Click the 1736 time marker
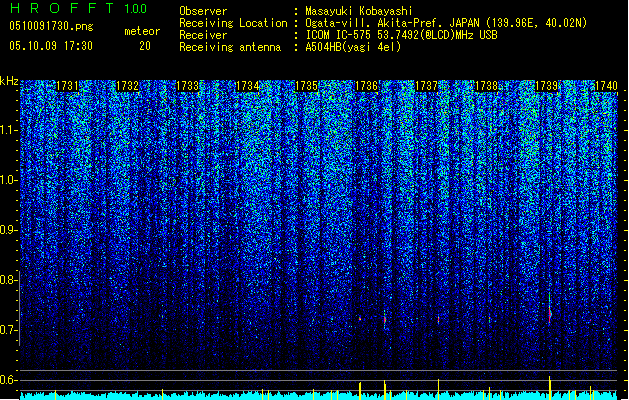This screenshot has width=629, height=400. coord(367,86)
